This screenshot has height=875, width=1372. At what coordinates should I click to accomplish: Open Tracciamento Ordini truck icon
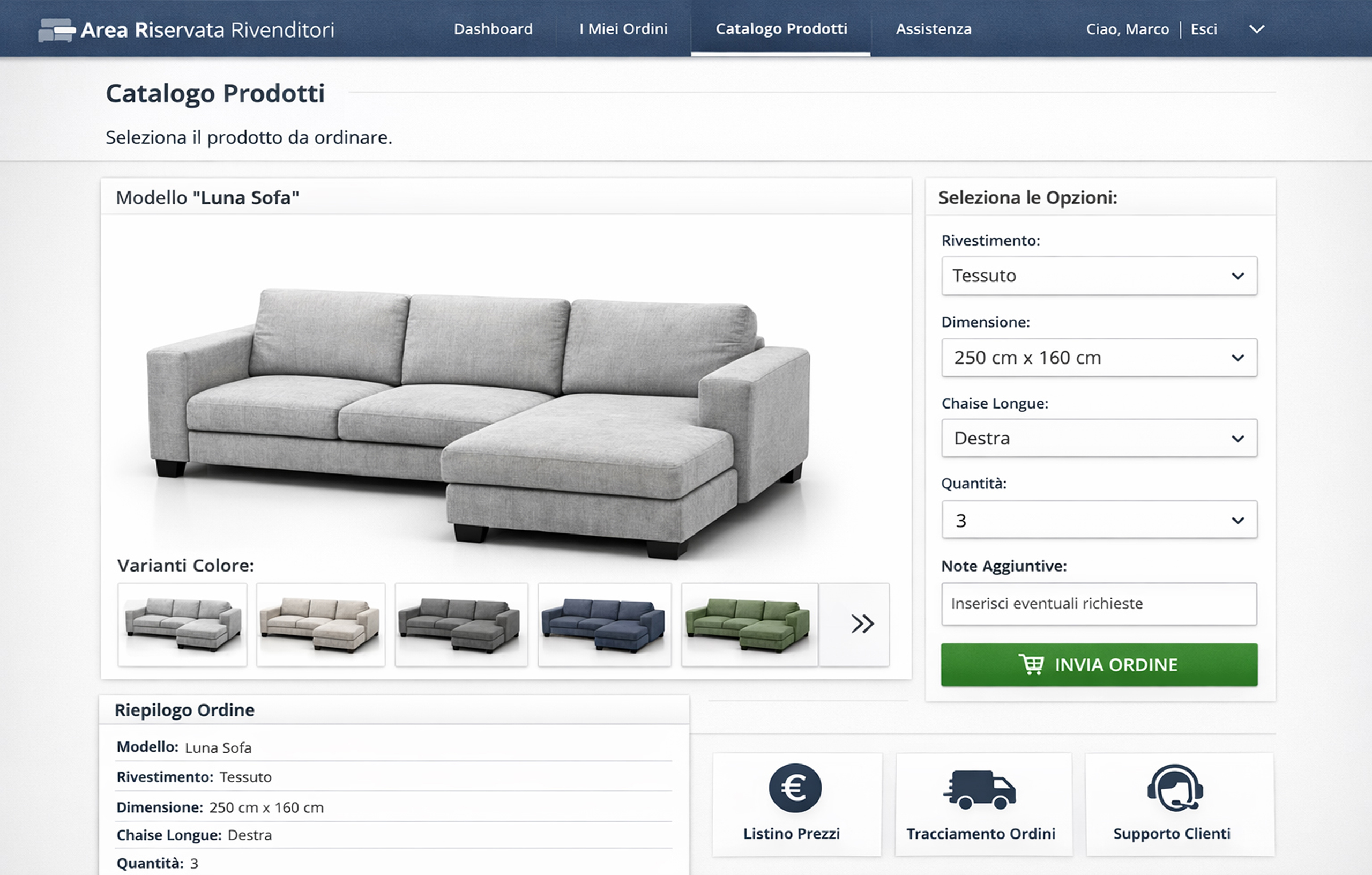click(980, 790)
